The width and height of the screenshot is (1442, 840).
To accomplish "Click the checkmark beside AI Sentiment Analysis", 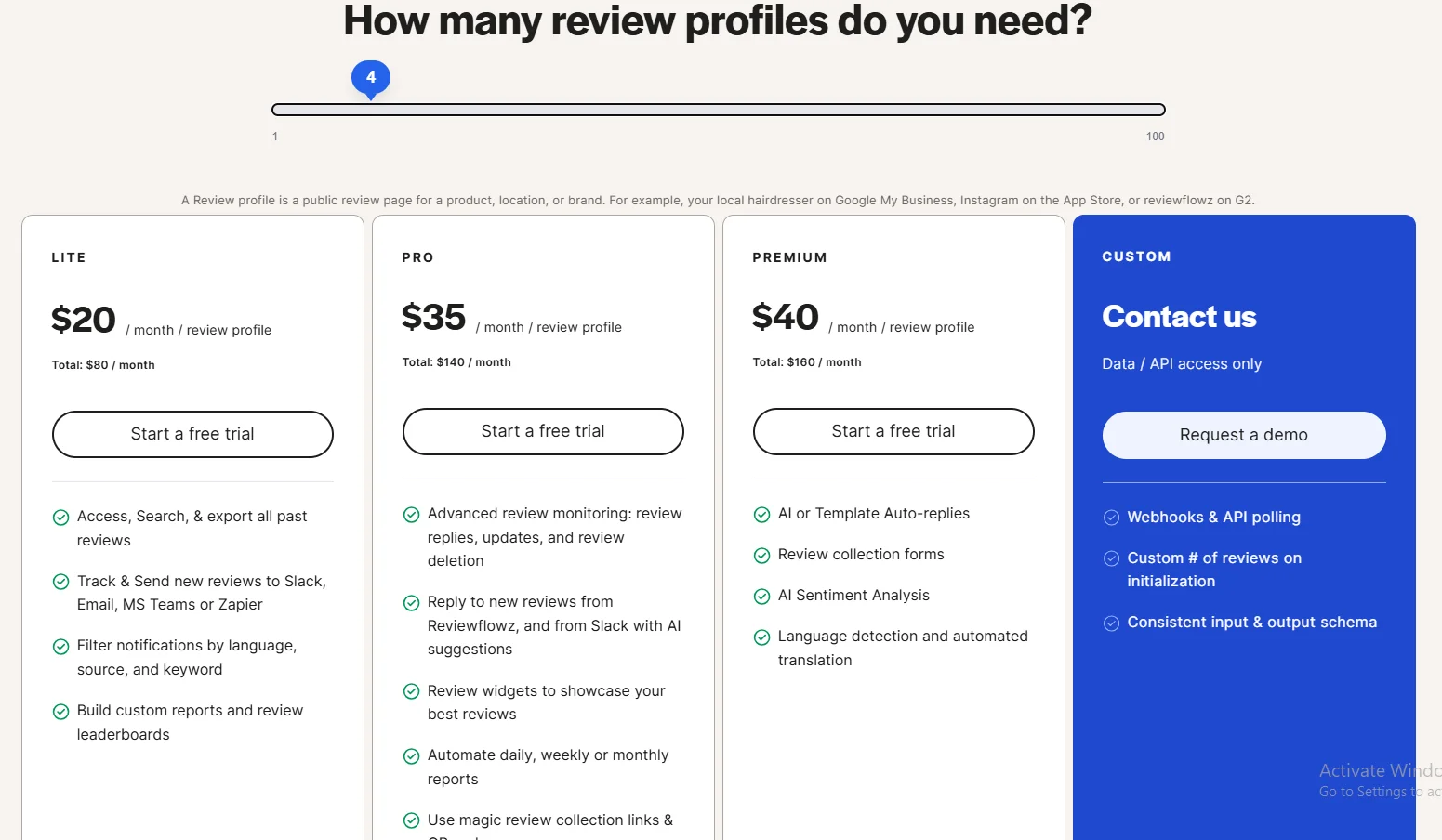I will [x=761, y=596].
